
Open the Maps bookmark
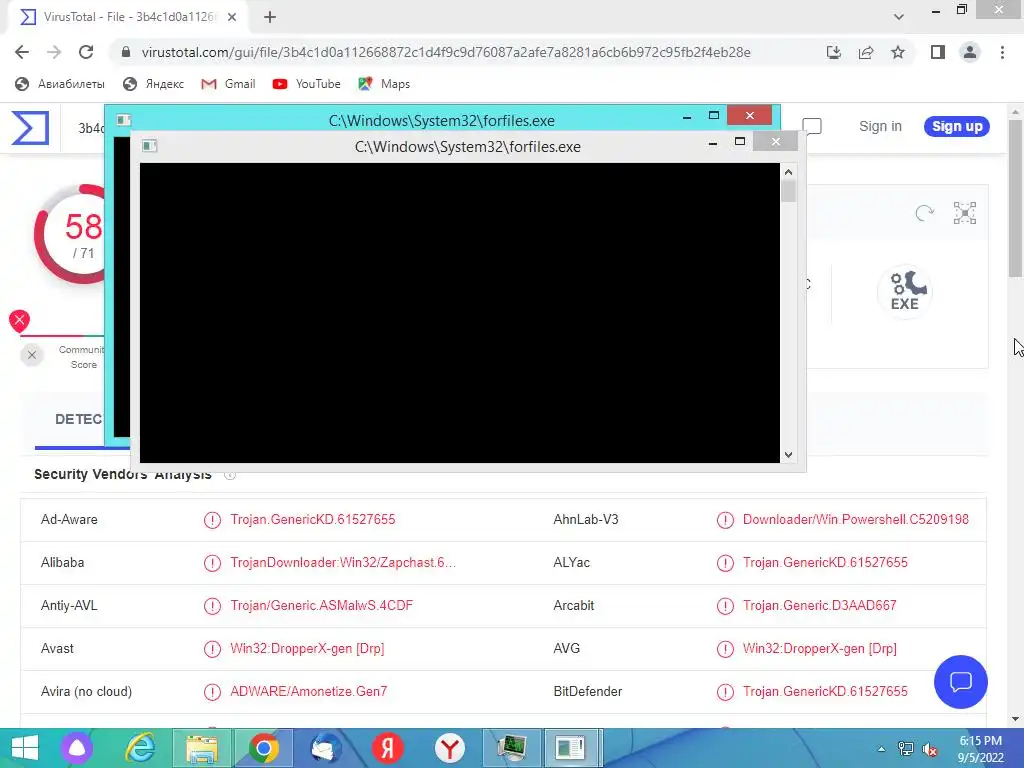(x=384, y=84)
